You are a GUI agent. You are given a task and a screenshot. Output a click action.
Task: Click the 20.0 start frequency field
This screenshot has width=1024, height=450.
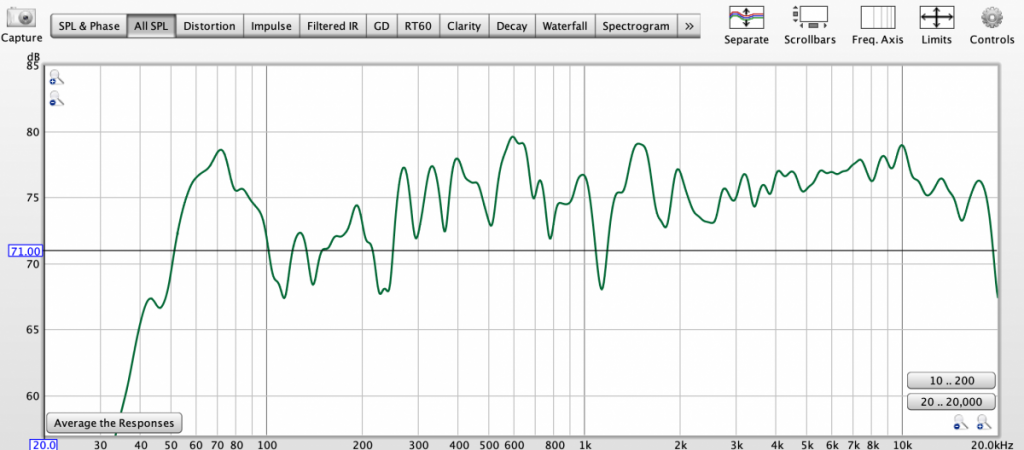click(44, 445)
